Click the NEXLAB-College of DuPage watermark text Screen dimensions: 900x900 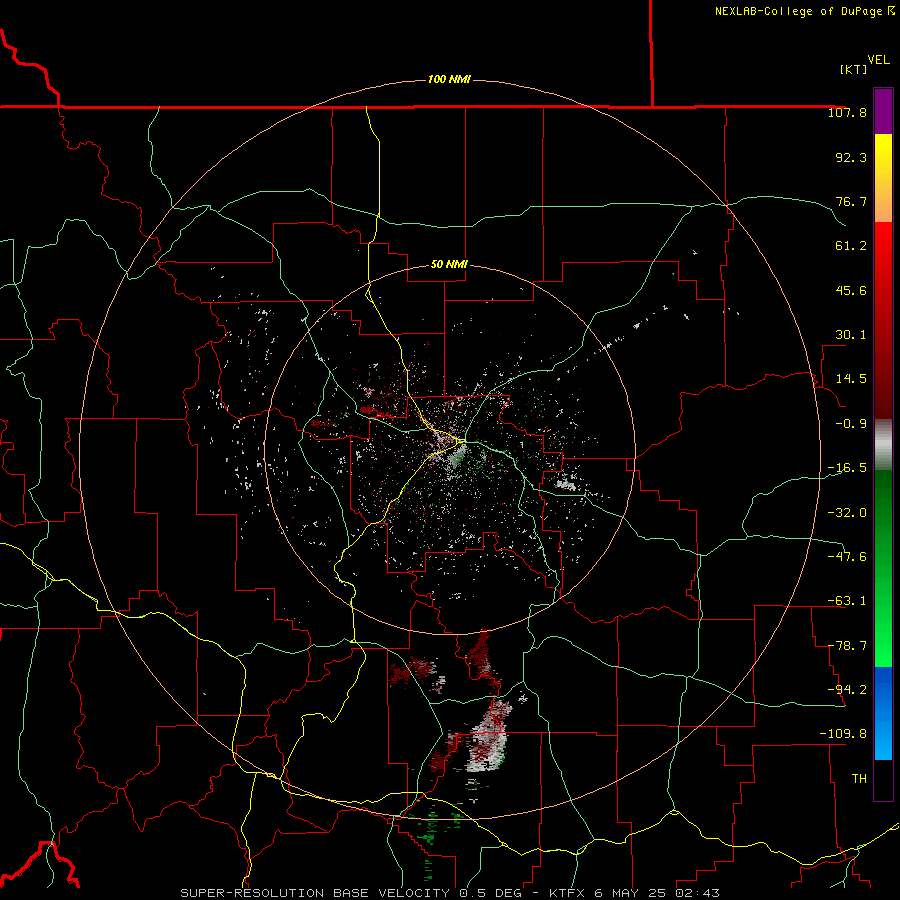pyautogui.click(x=804, y=11)
